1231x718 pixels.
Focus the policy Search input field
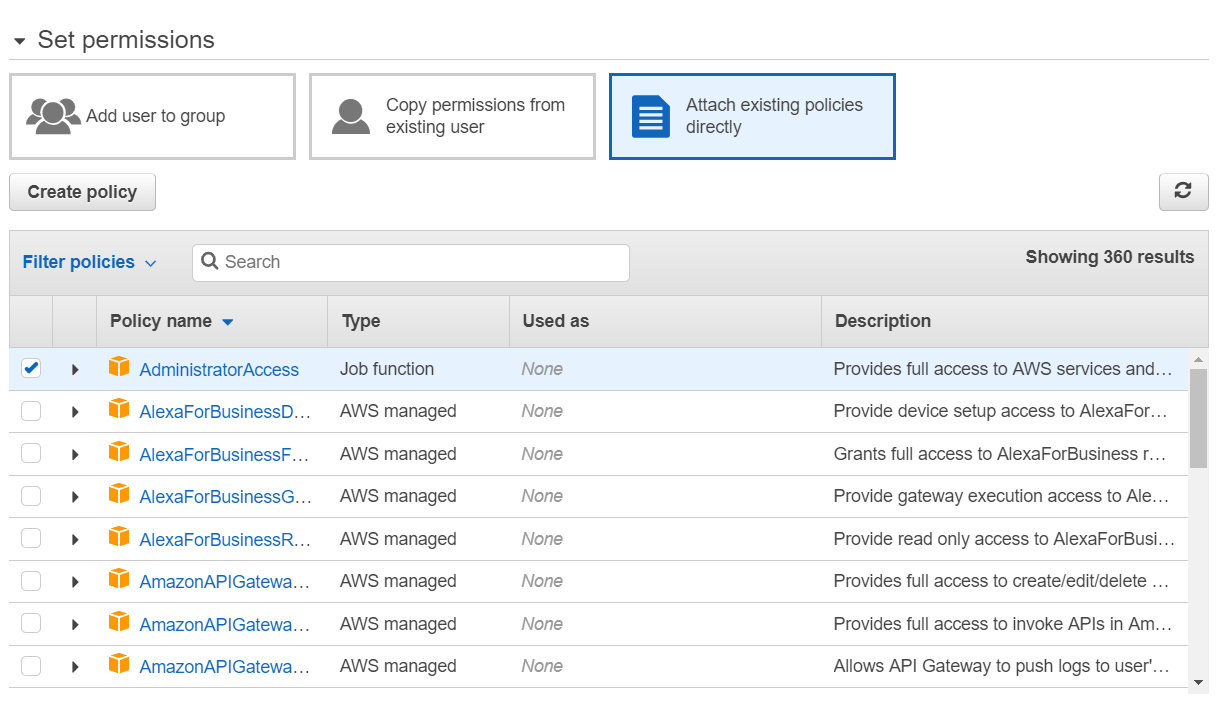411,262
